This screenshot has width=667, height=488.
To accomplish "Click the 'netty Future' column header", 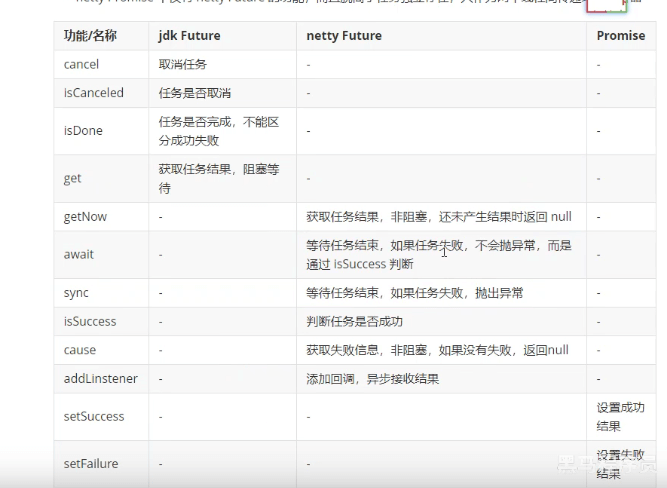I will [441, 36].
